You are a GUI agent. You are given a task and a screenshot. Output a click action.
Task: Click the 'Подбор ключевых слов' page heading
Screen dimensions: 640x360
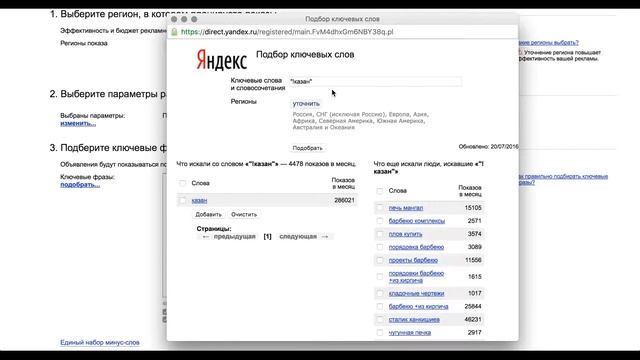point(305,55)
